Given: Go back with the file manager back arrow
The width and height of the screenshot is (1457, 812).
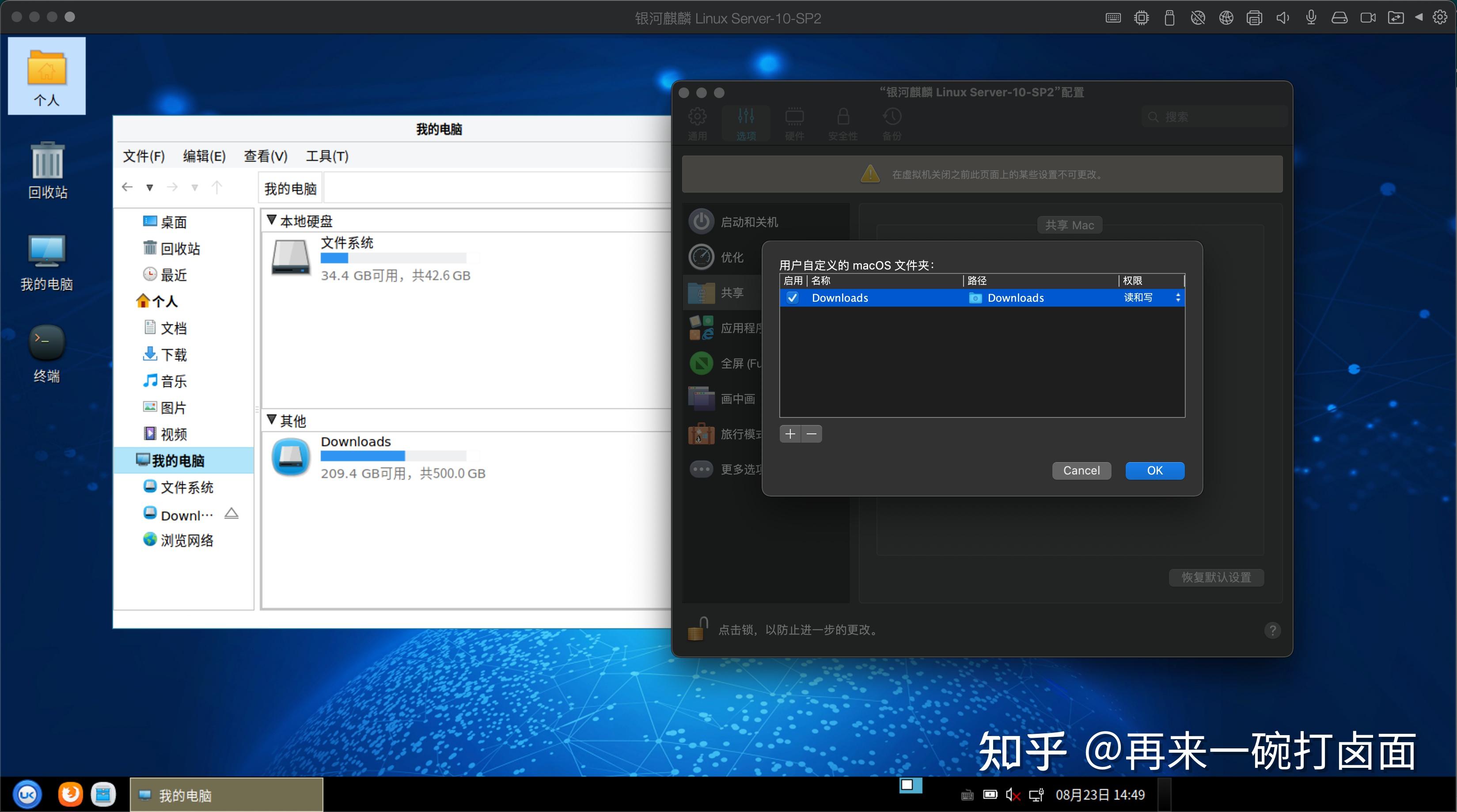Looking at the screenshot, I should (127, 187).
